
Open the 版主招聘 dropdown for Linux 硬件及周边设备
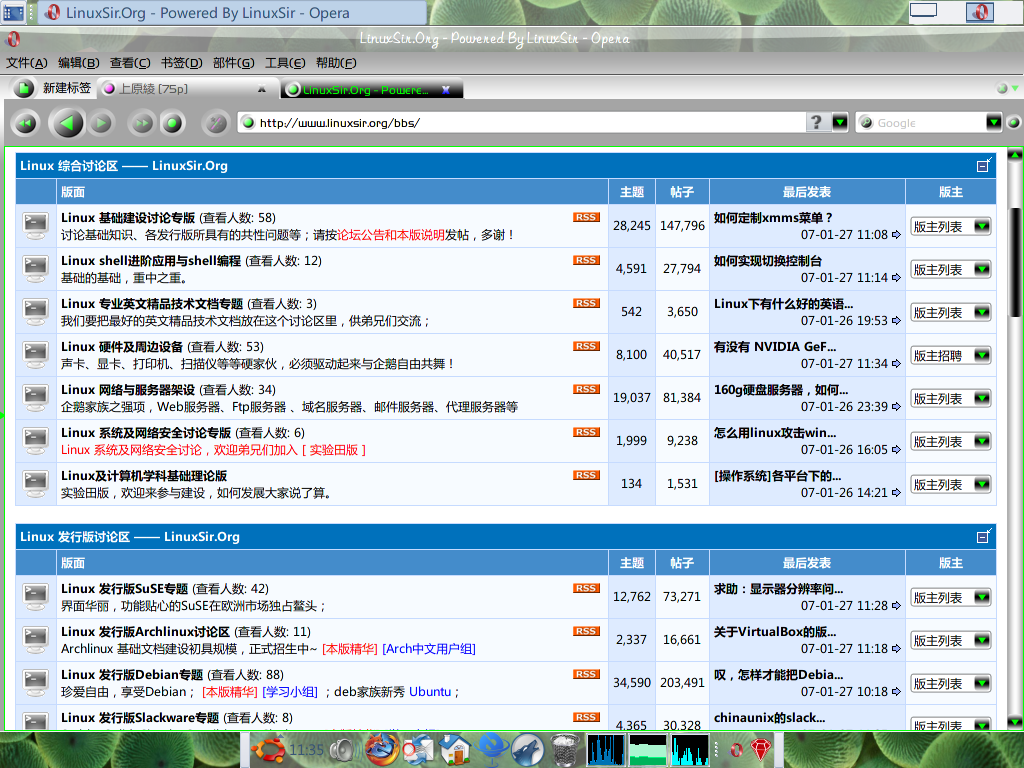pyautogui.click(x=951, y=356)
